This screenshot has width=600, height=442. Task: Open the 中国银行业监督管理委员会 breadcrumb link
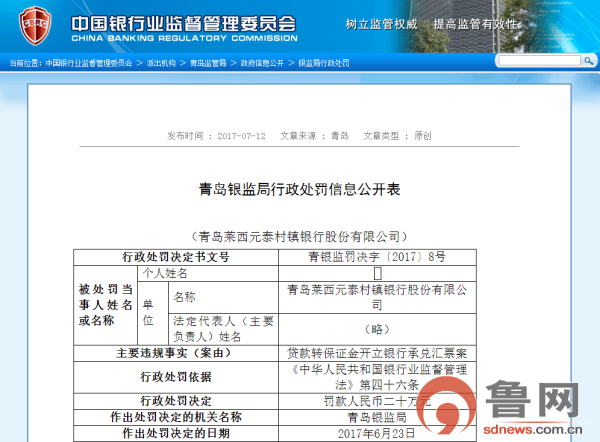tap(89, 63)
